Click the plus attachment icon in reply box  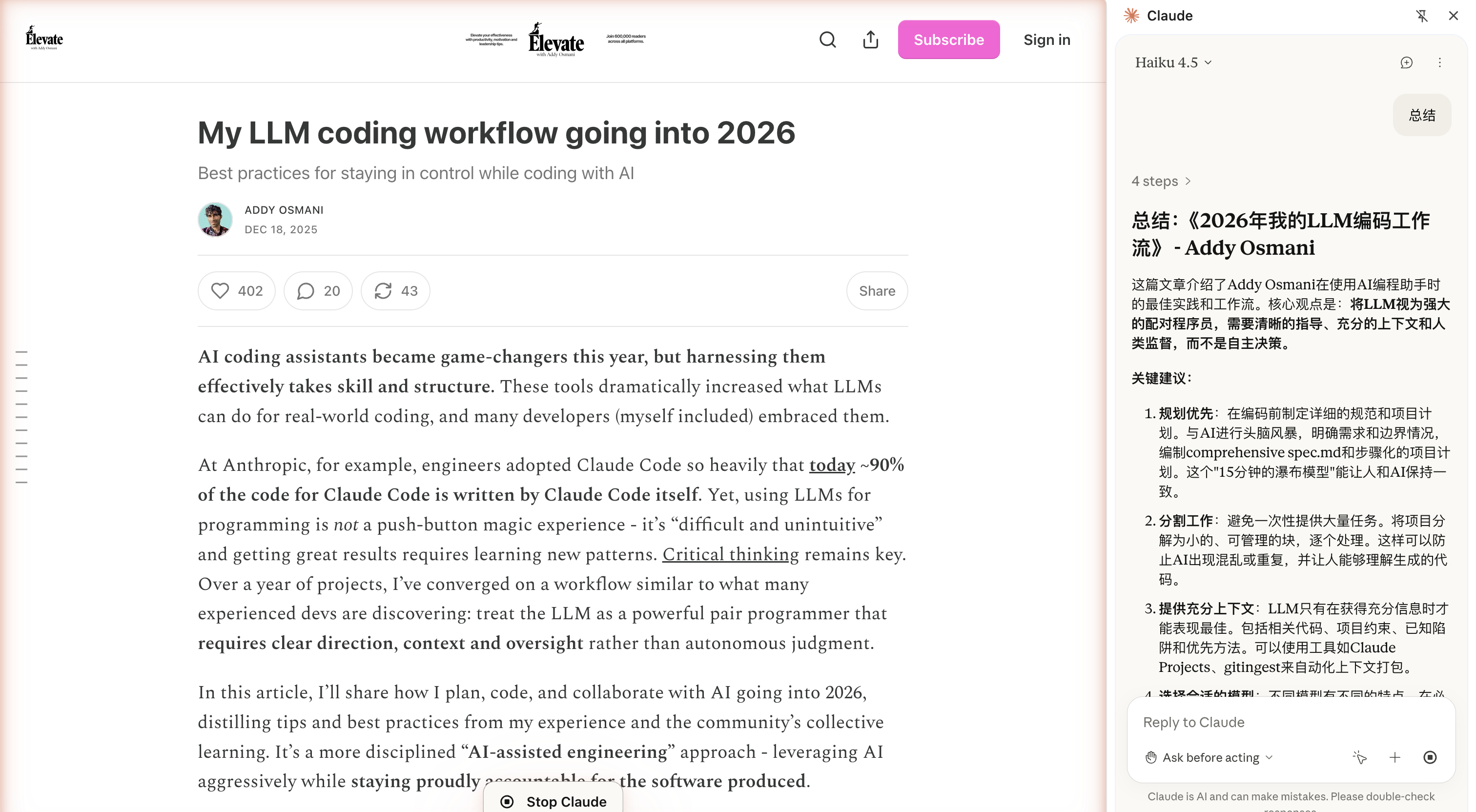[x=1394, y=757]
